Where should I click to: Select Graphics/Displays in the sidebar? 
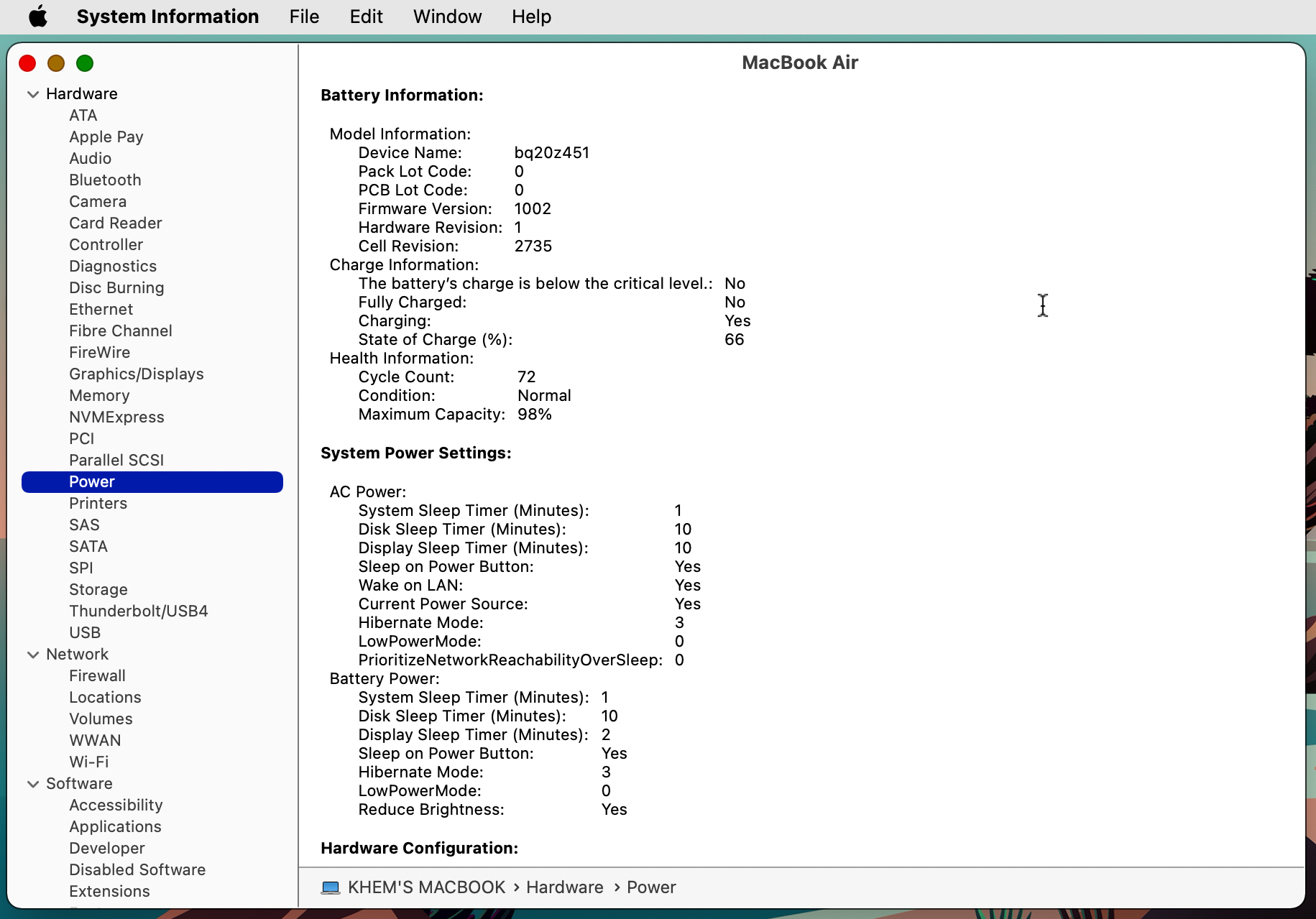136,374
